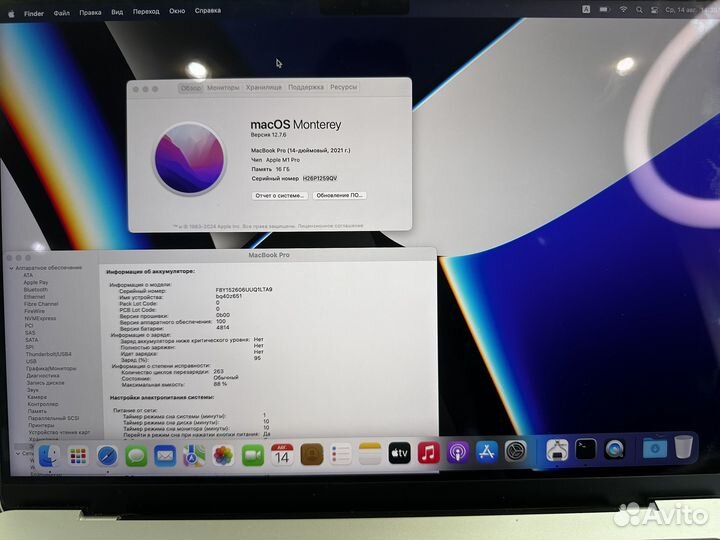Open Spotlight search in the menu bar
The height and width of the screenshot is (540, 720).
tap(639, 10)
